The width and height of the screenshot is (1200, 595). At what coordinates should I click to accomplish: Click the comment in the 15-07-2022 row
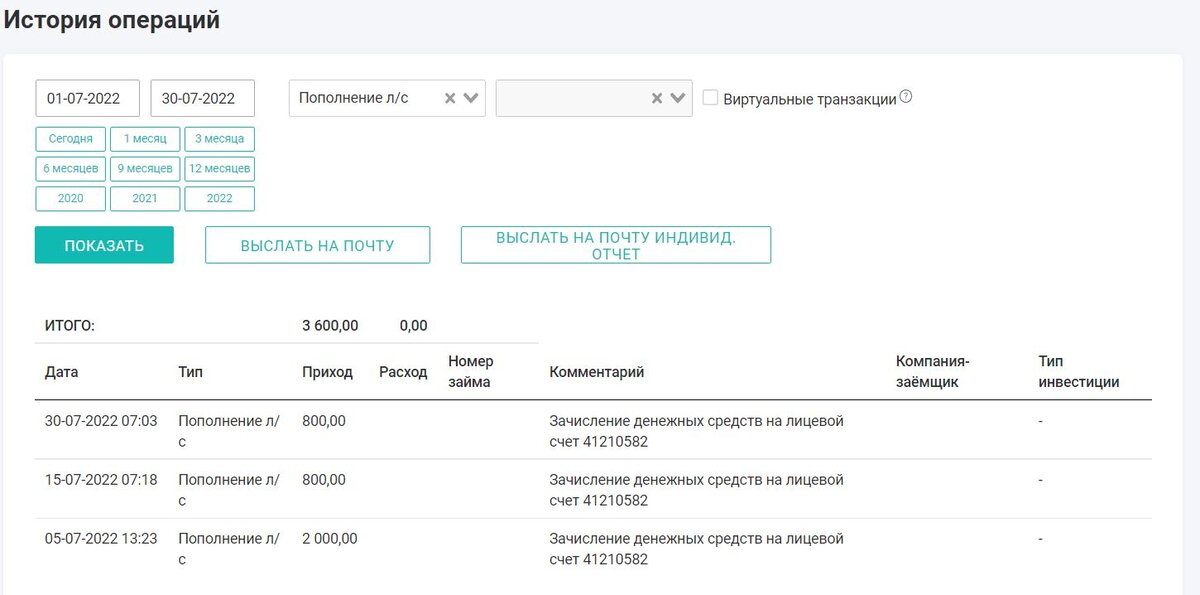click(x=696, y=490)
